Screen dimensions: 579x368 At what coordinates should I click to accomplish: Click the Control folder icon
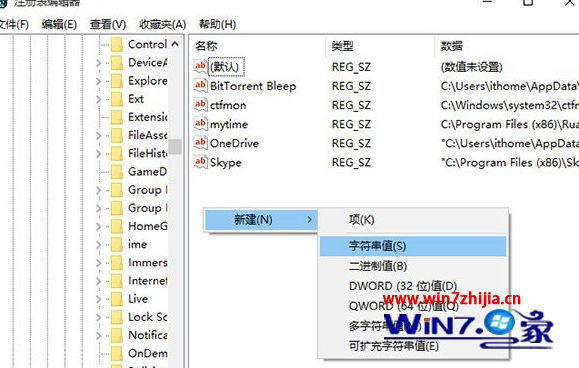pos(117,44)
